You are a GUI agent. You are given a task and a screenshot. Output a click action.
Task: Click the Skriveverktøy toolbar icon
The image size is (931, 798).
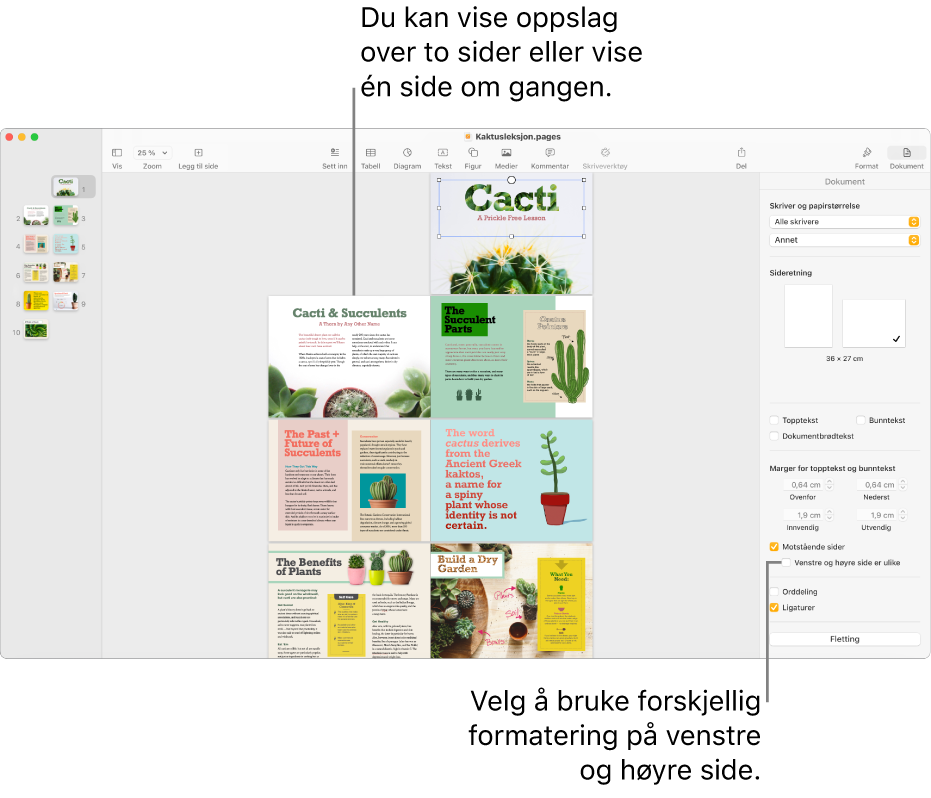click(605, 153)
